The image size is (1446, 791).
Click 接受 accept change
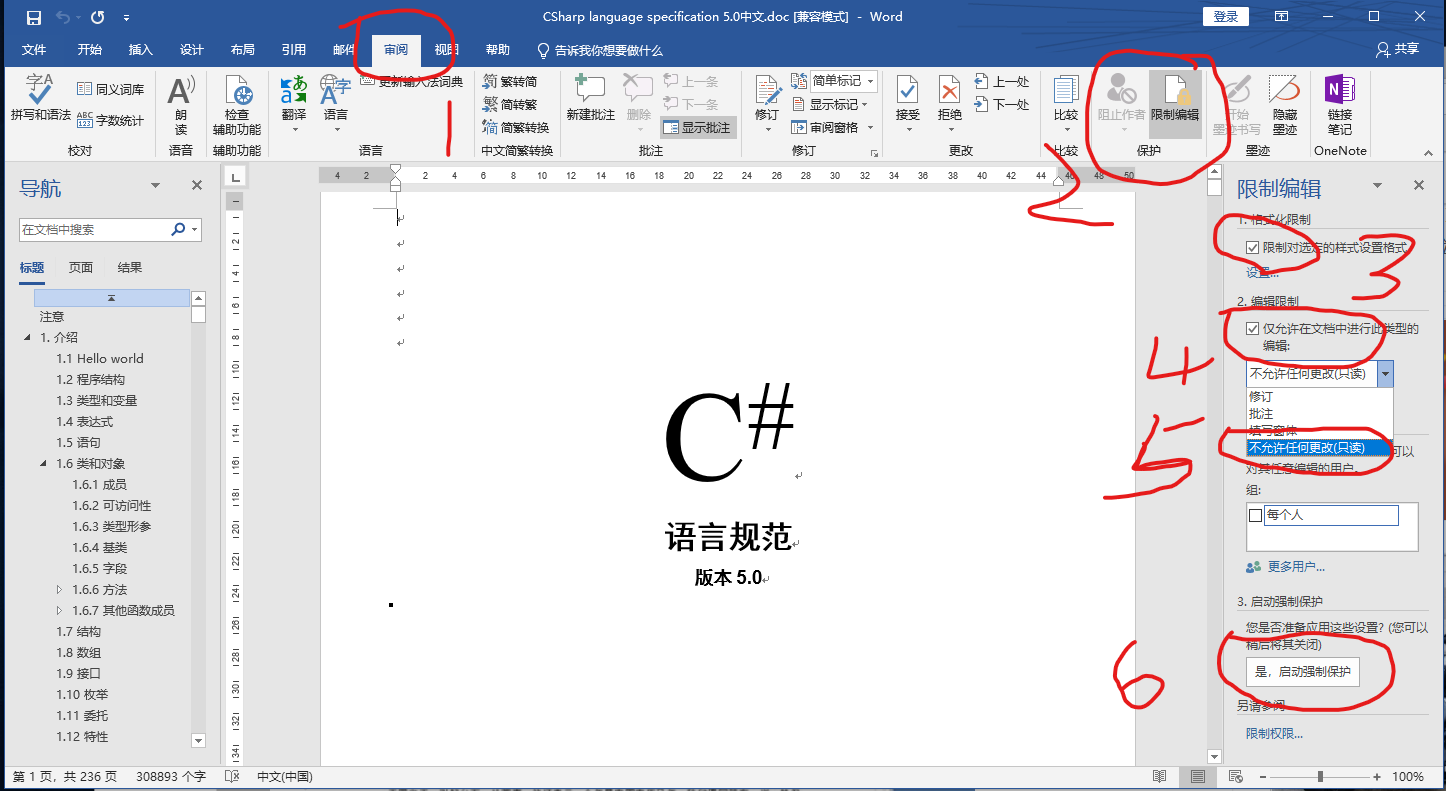point(907,103)
